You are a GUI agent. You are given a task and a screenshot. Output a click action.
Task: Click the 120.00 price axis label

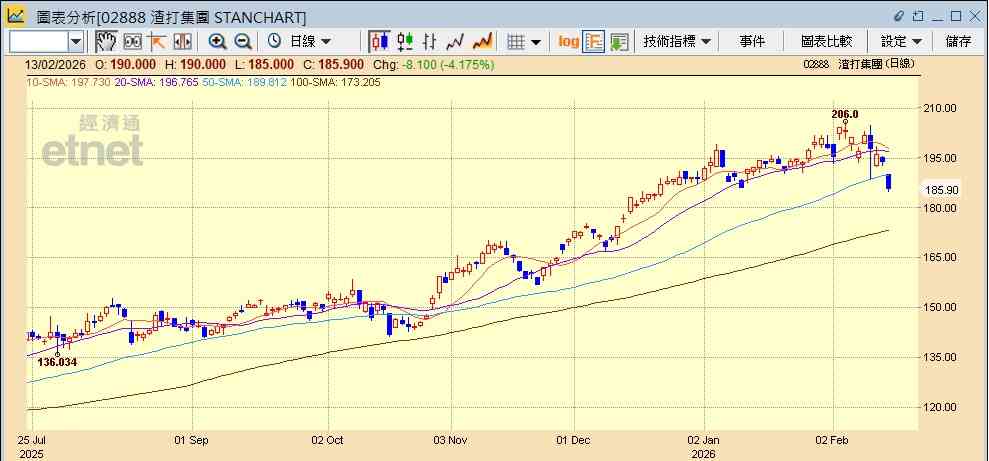click(x=940, y=407)
